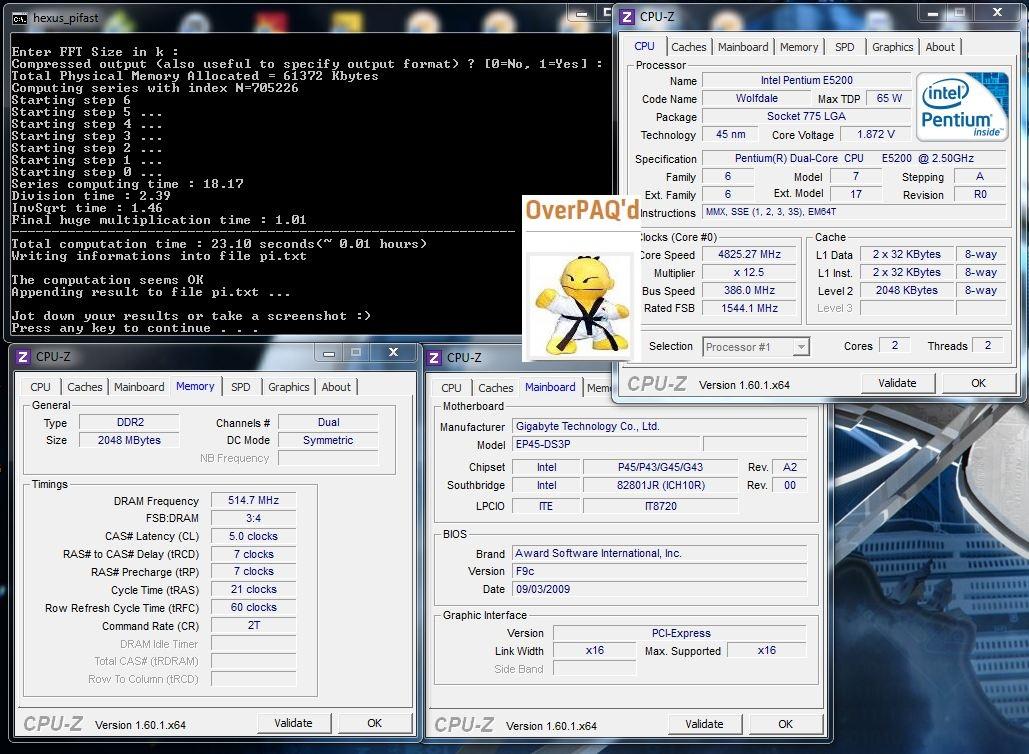Click Validate in the Mainboard window

pyautogui.click(x=704, y=724)
